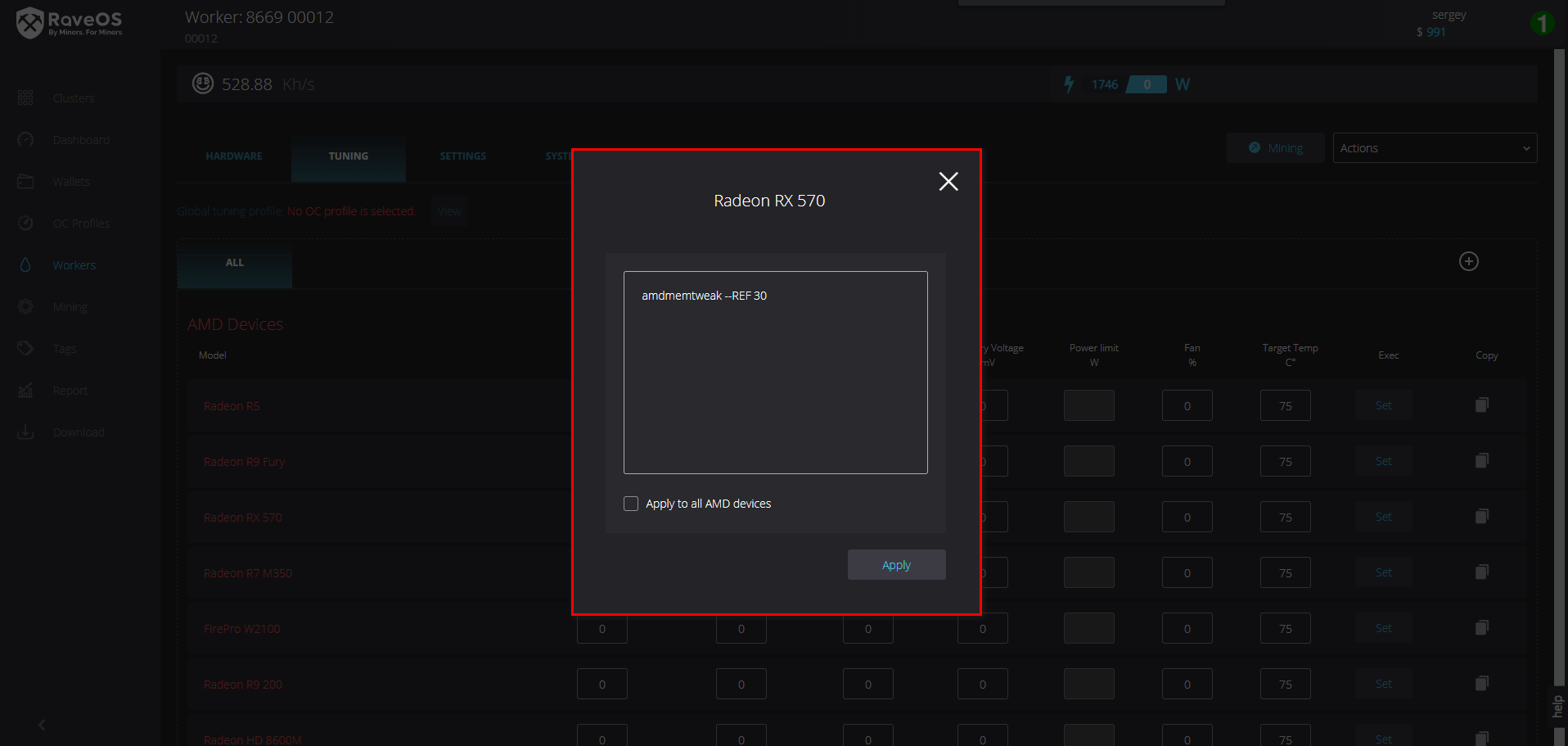The height and width of the screenshot is (746, 1568).
Task: Select FirePro W2100 device name
Action: click(242, 629)
